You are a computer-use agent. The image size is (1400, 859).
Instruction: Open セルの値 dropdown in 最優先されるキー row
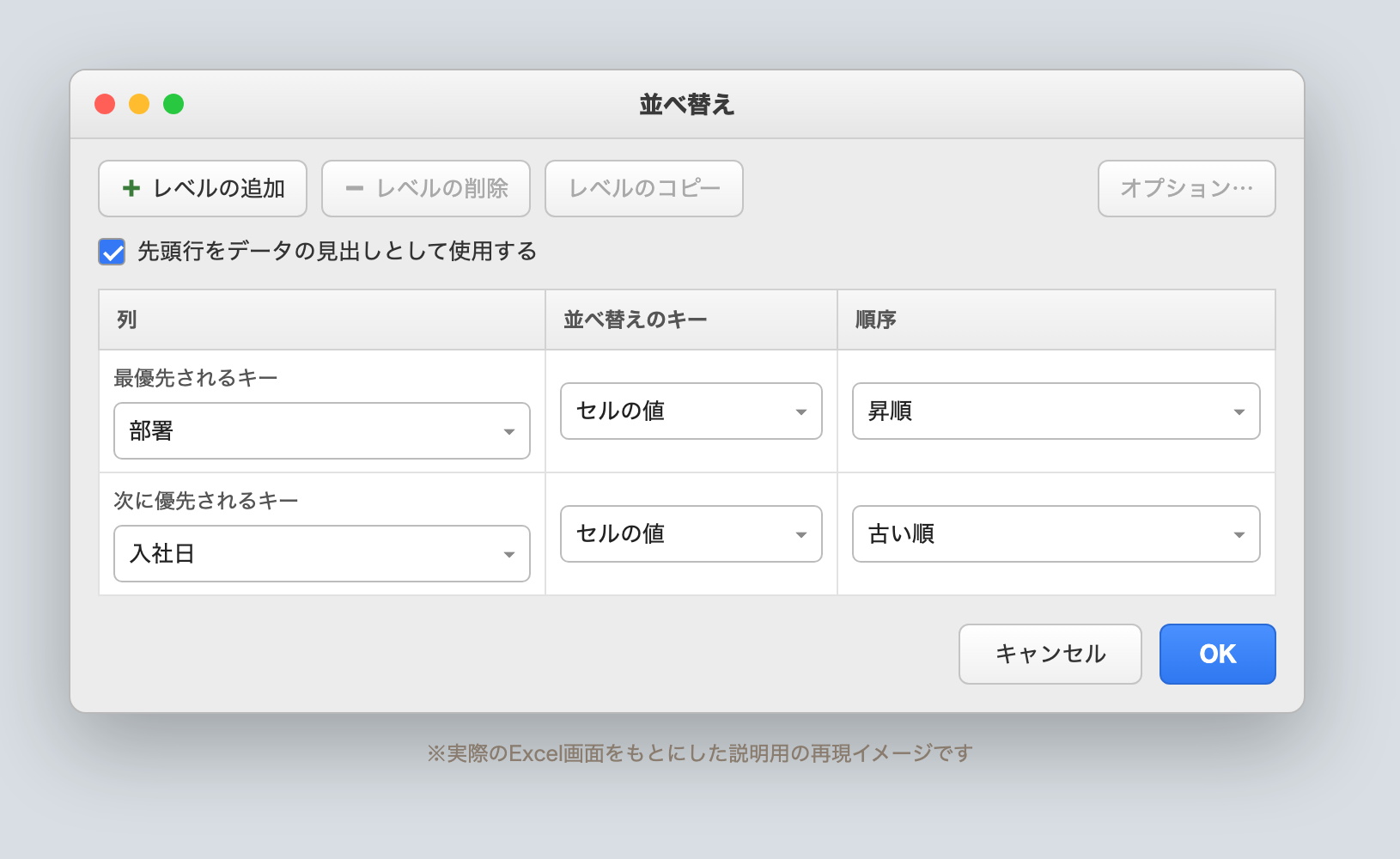pyautogui.click(x=691, y=411)
